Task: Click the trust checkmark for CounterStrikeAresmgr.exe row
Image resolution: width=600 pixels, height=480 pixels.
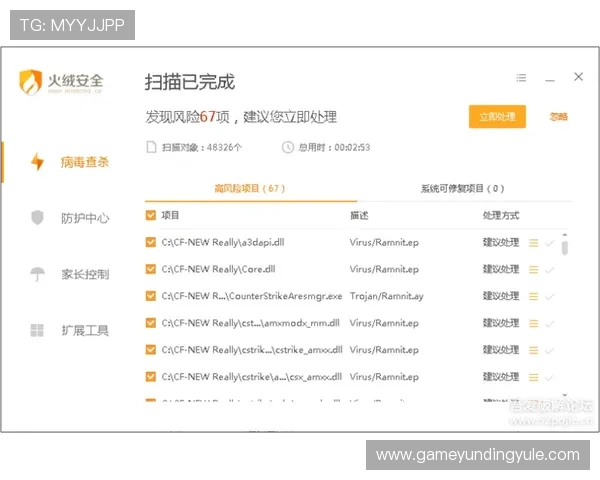Action: pyautogui.click(x=549, y=297)
